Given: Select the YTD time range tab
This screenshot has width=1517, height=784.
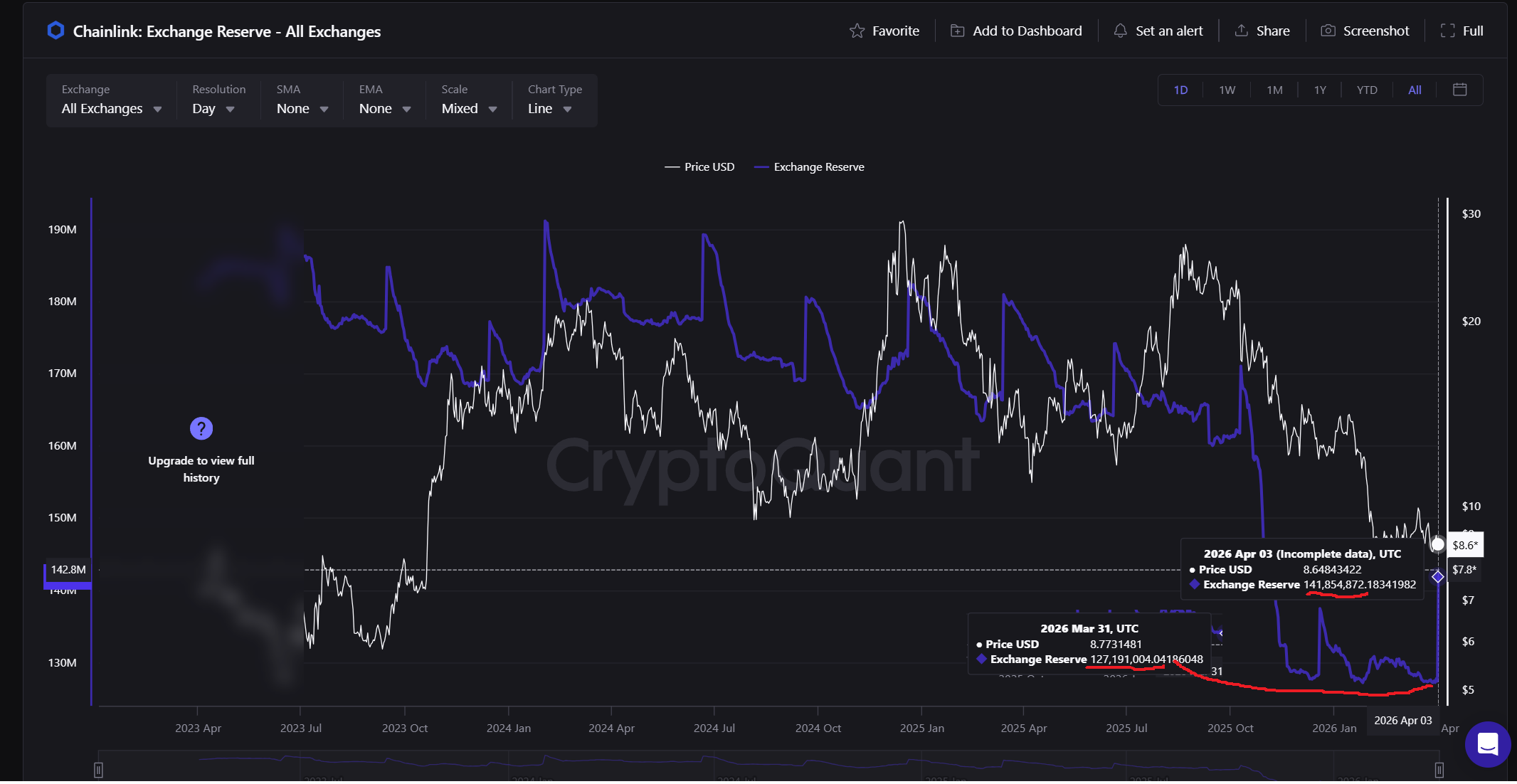Looking at the screenshot, I should click(x=1366, y=90).
